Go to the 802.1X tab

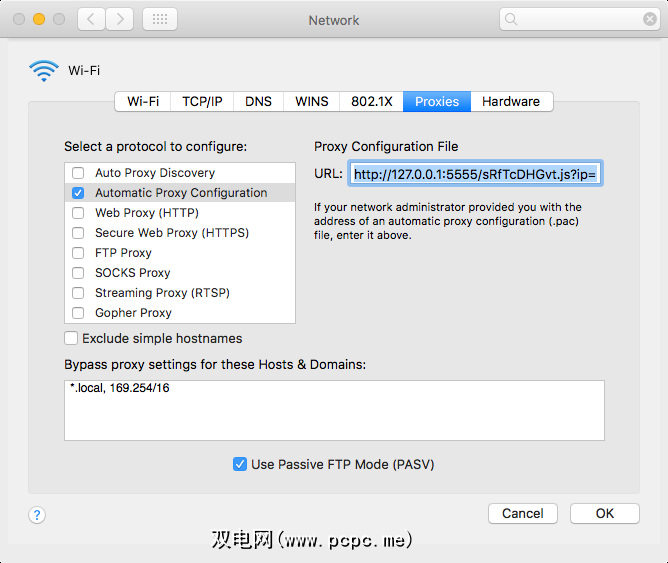coord(371,101)
